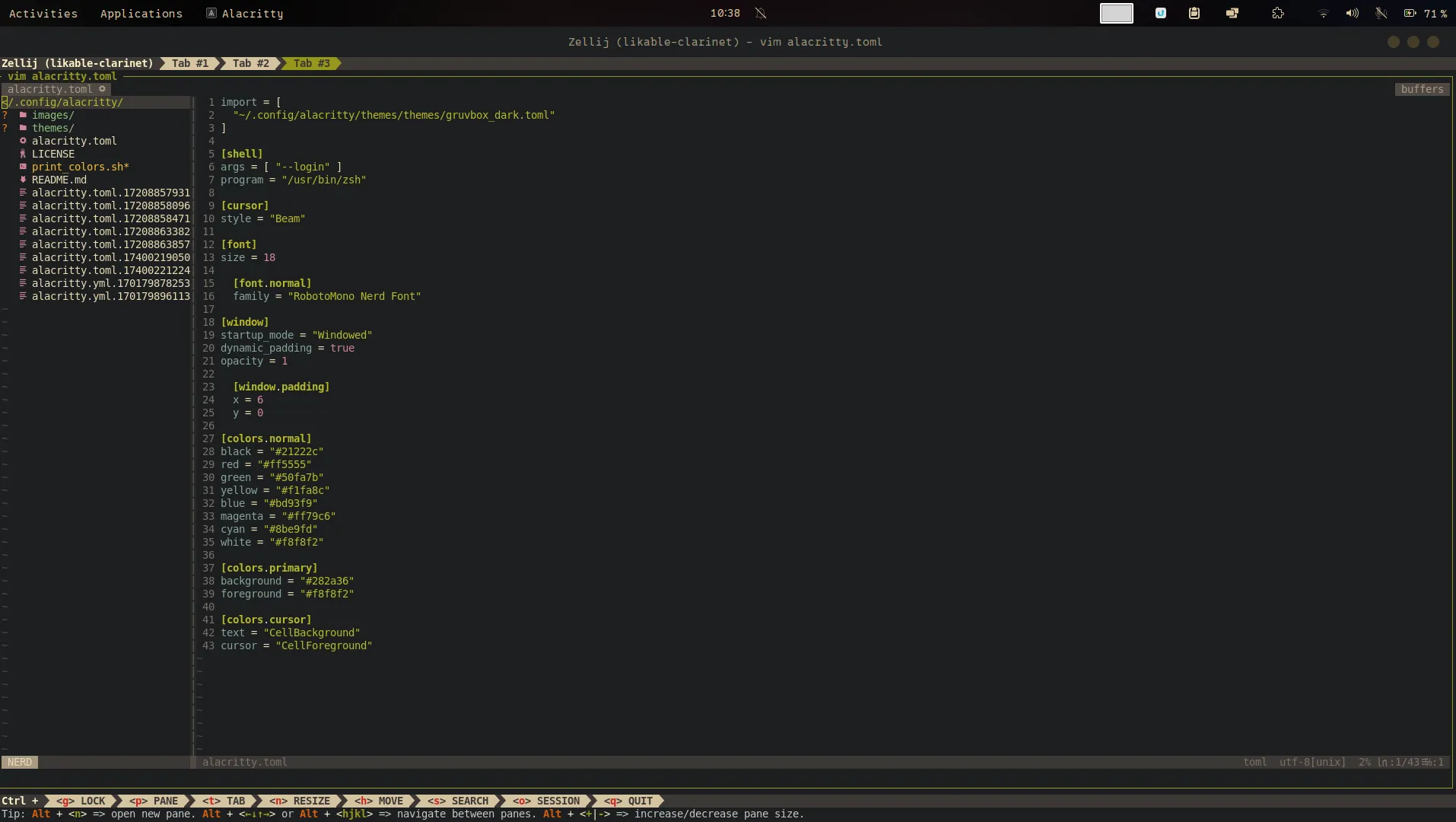
Task: Click the shell script icon beside print_colors.sh
Action: click(x=23, y=167)
